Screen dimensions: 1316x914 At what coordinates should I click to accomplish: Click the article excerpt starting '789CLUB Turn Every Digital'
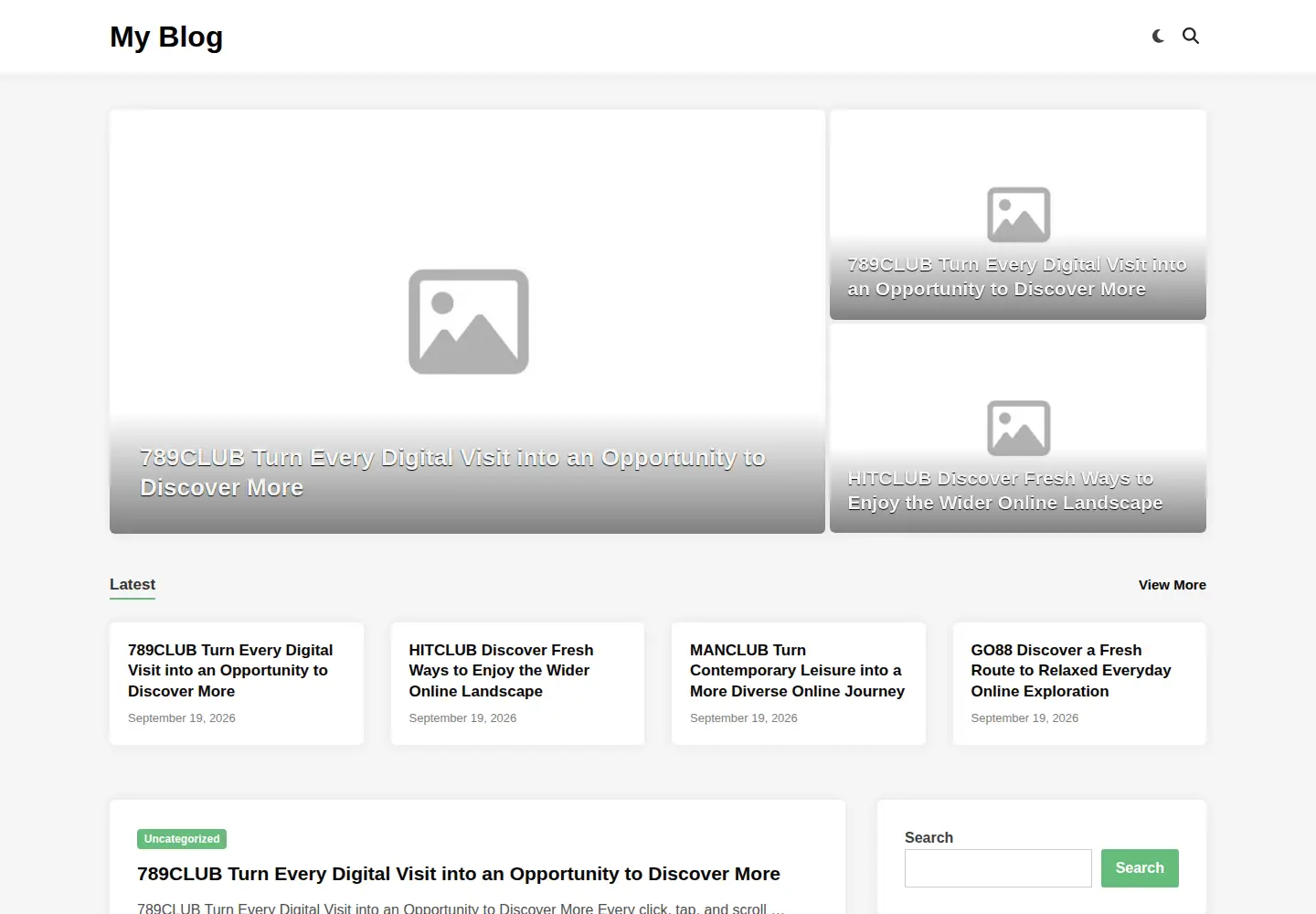click(x=461, y=908)
